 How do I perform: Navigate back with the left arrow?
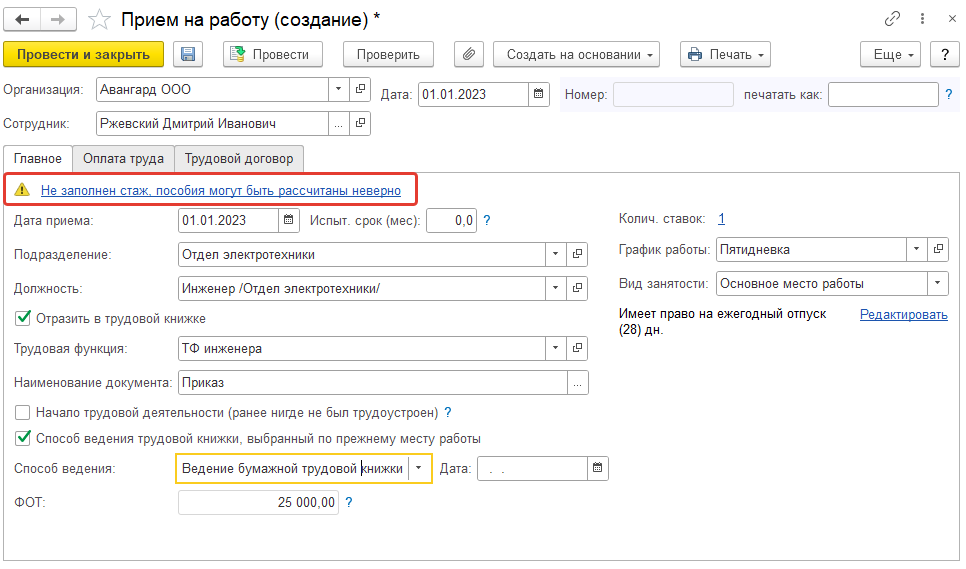(x=22, y=20)
